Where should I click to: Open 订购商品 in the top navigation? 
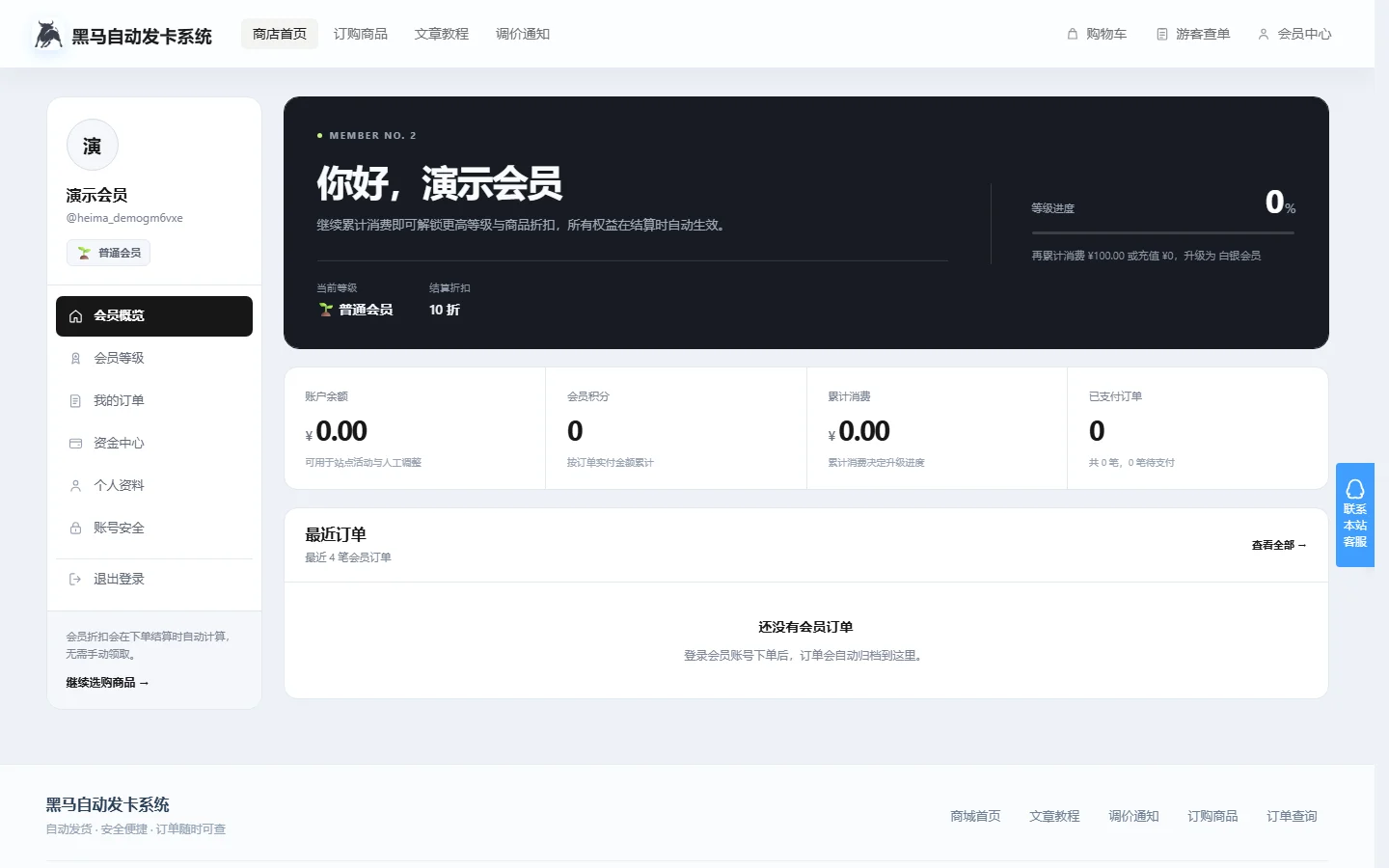tap(361, 34)
